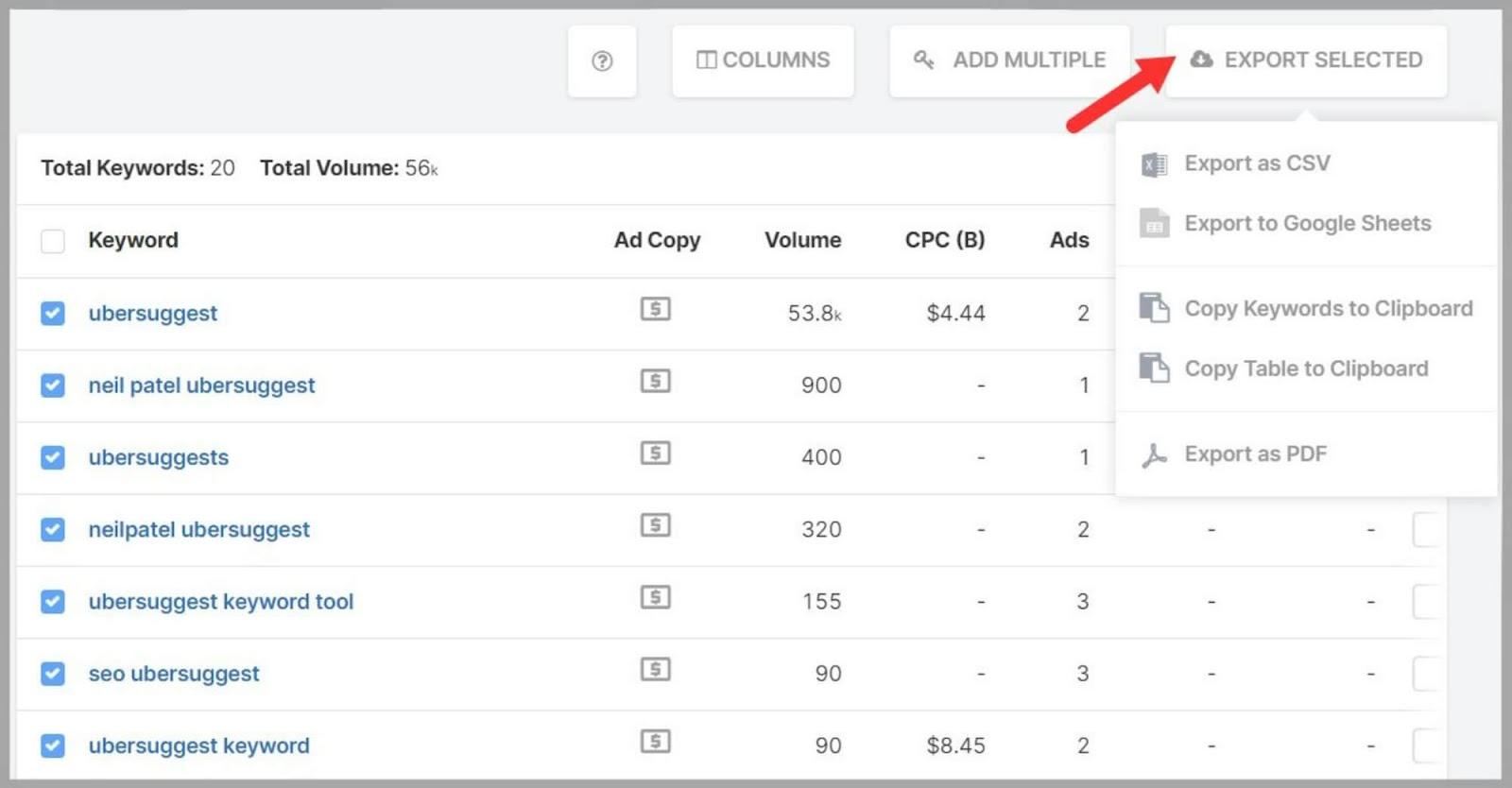Open the Ad Copy icon for ubersuggest
The width and height of the screenshot is (1512, 788).
point(655,309)
